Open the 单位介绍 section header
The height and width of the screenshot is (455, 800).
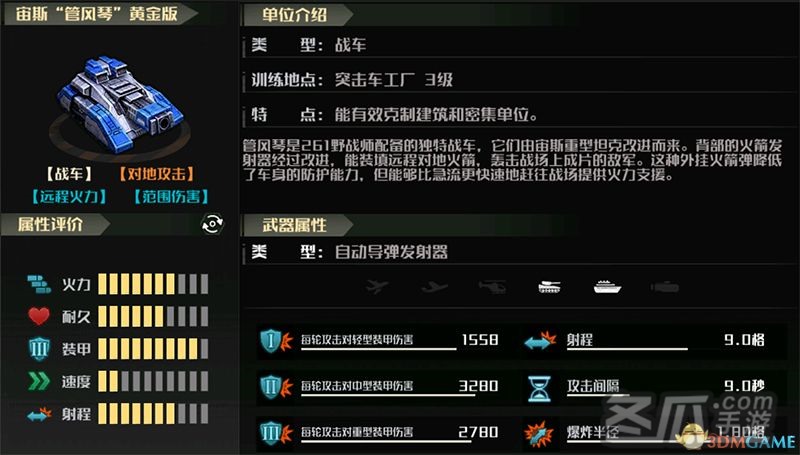point(297,15)
